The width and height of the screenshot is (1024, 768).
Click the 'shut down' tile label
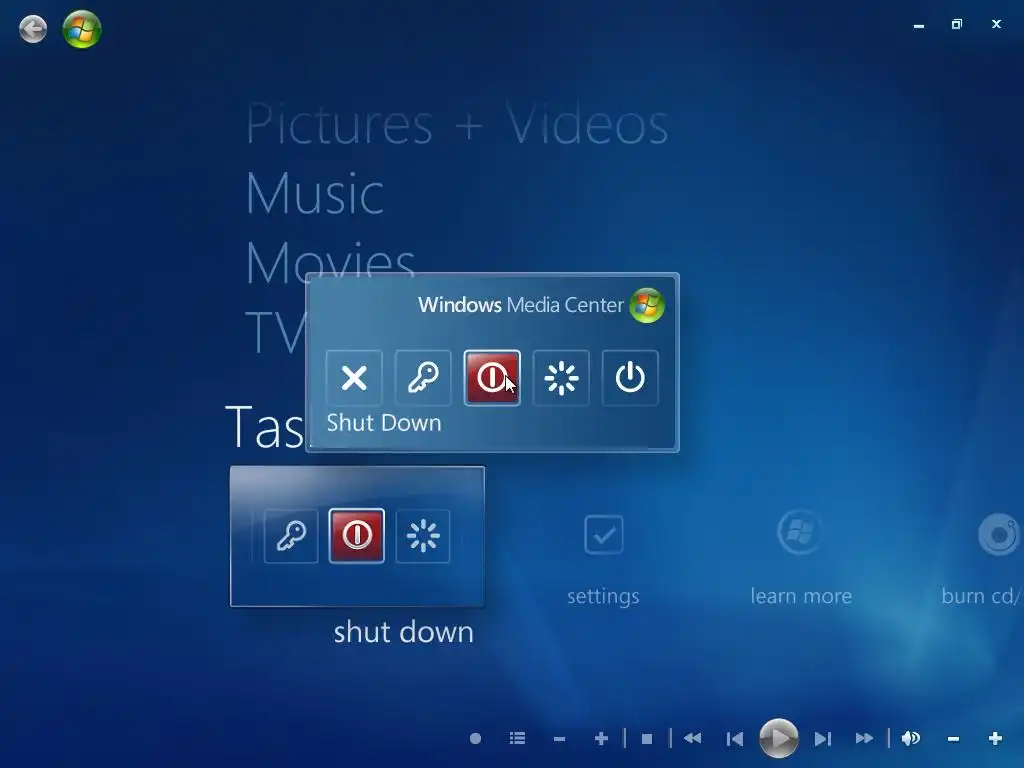(404, 632)
